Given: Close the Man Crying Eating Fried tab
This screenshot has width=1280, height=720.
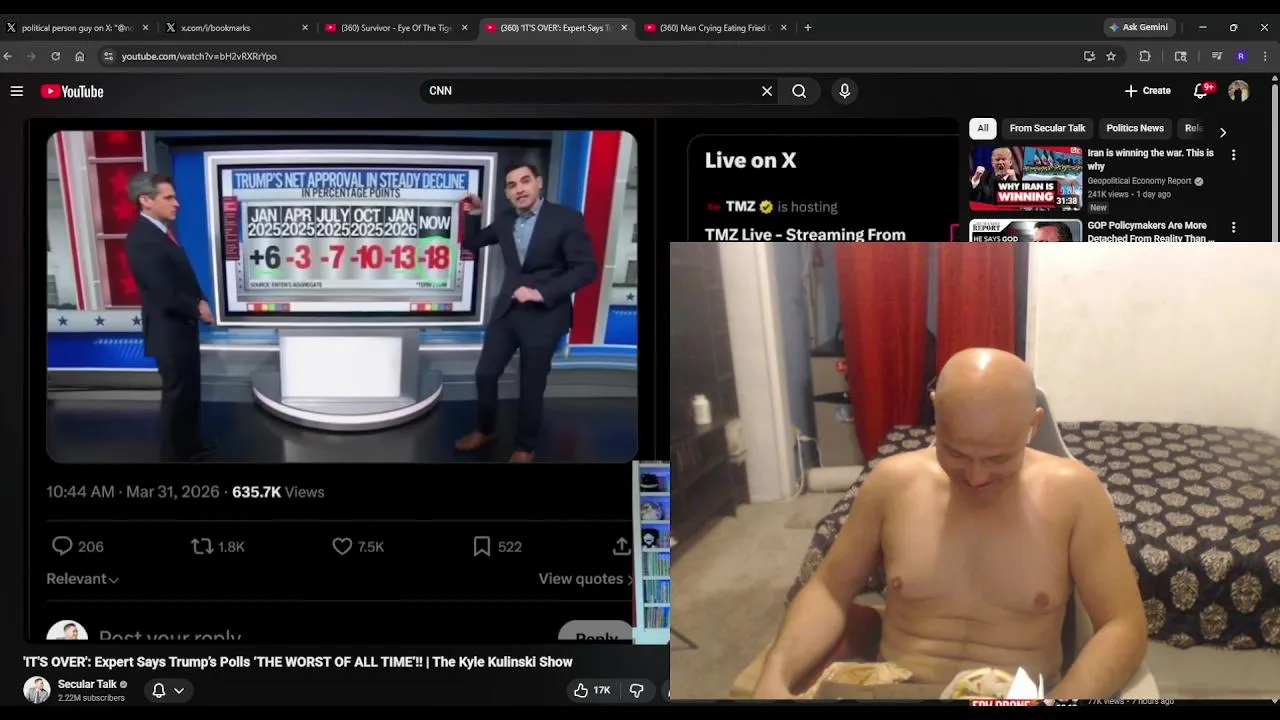Looking at the screenshot, I should click(783, 28).
